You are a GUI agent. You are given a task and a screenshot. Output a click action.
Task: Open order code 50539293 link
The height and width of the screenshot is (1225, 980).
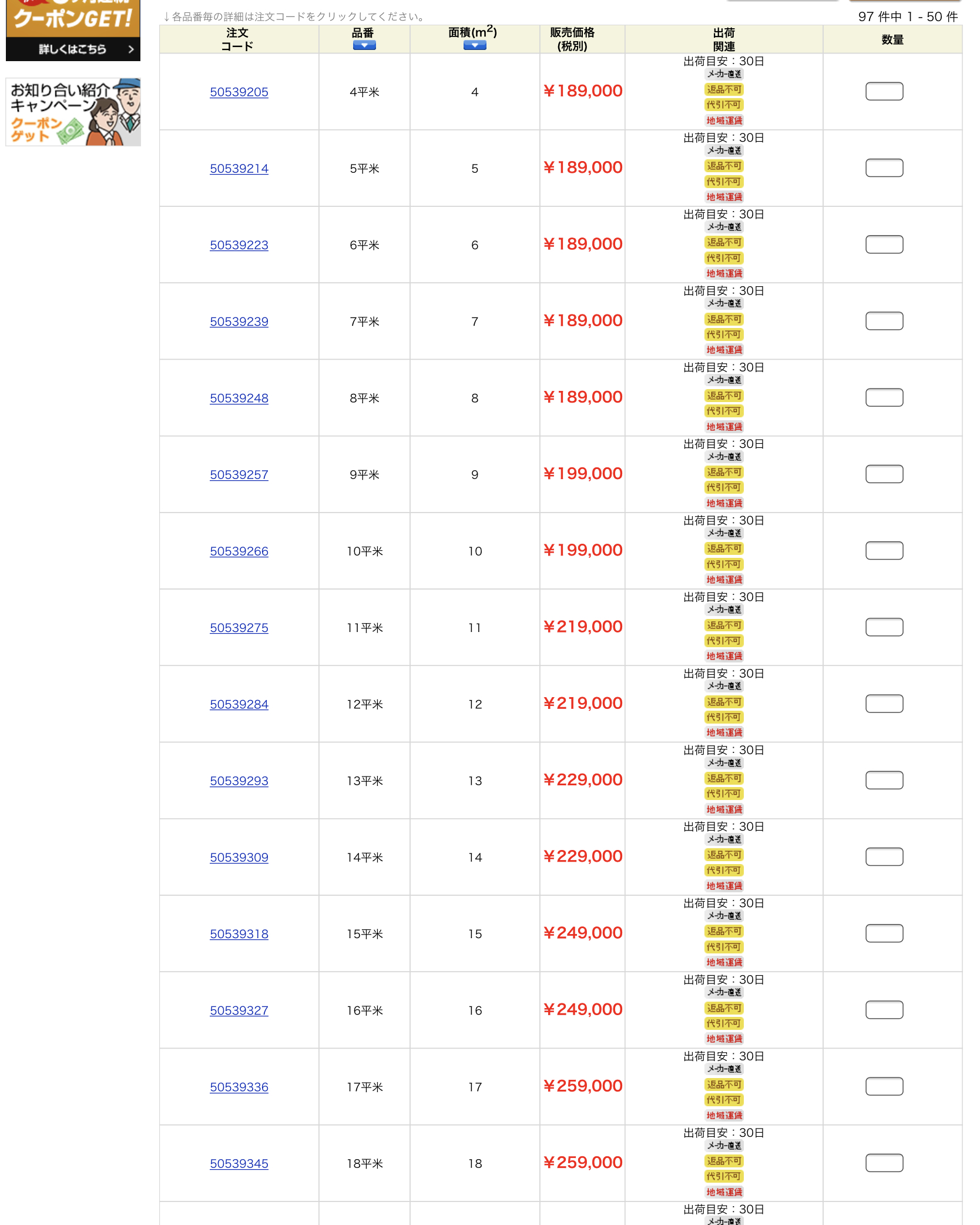(x=239, y=781)
